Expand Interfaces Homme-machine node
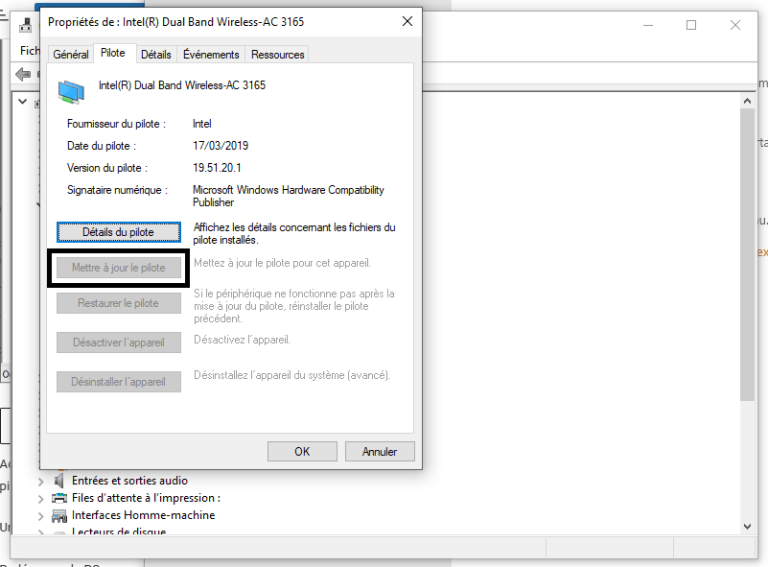The height and width of the screenshot is (567, 768). coord(41,516)
